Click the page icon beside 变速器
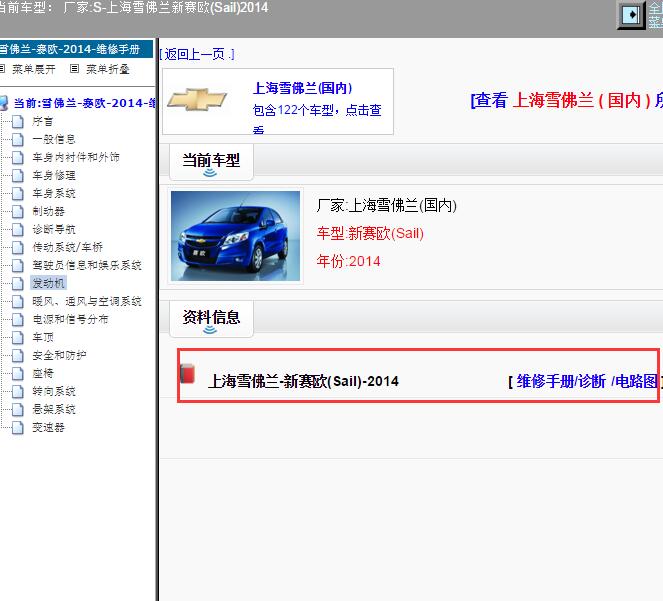 click(18, 428)
